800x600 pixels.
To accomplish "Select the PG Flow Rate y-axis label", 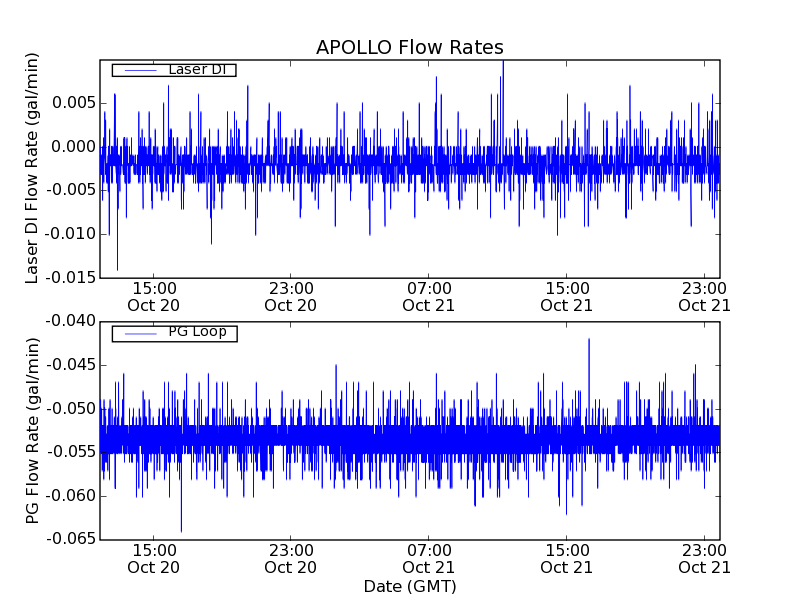I will point(33,430).
